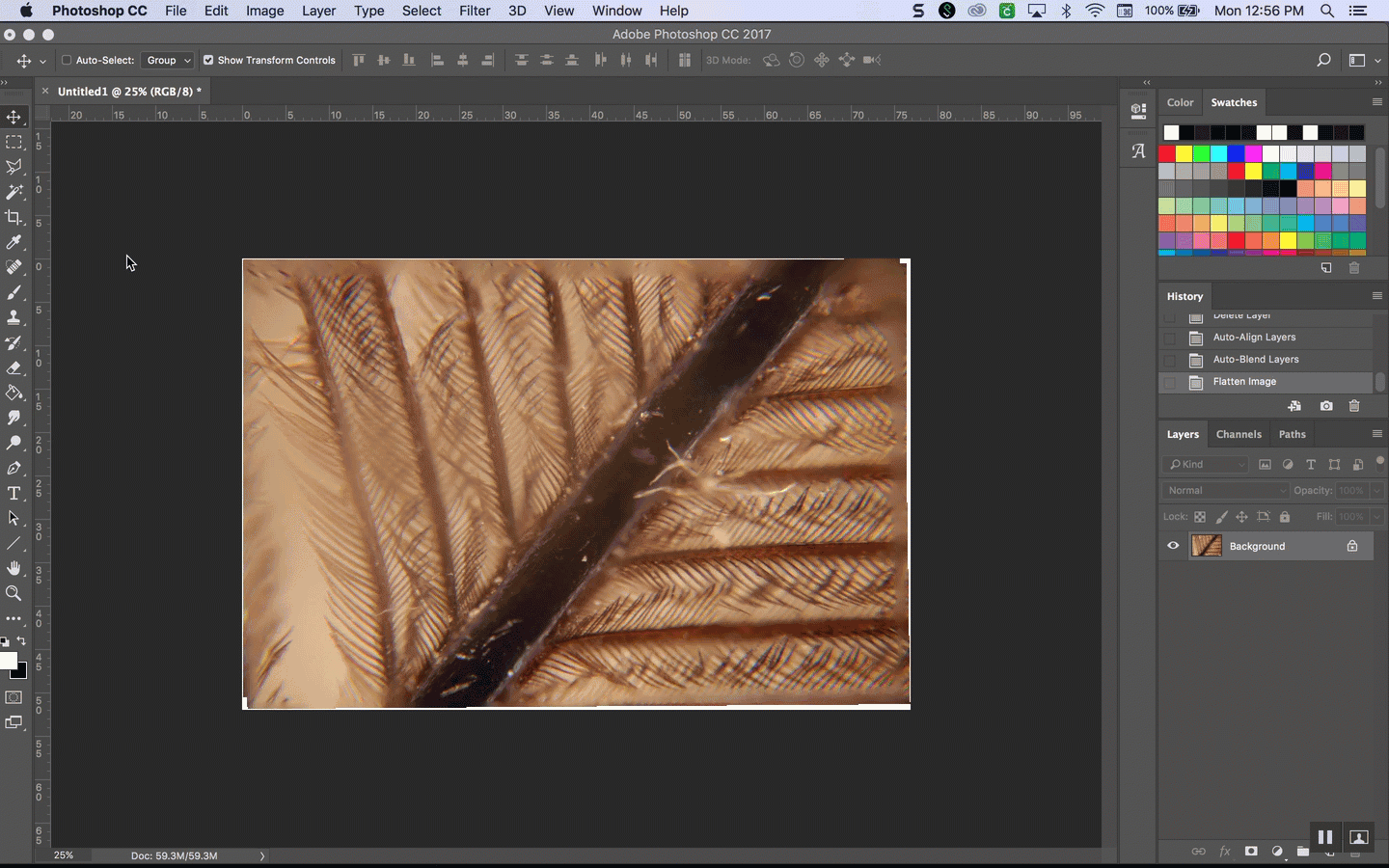Hide the Background layer visibility eye
Viewport: 1389px width, 868px height.
click(1173, 546)
